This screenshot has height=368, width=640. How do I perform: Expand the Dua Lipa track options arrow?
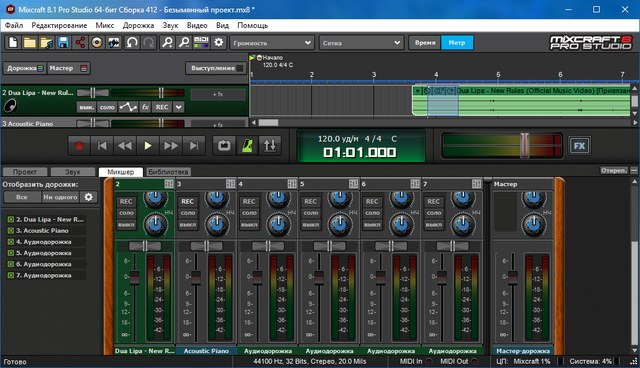point(179,107)
